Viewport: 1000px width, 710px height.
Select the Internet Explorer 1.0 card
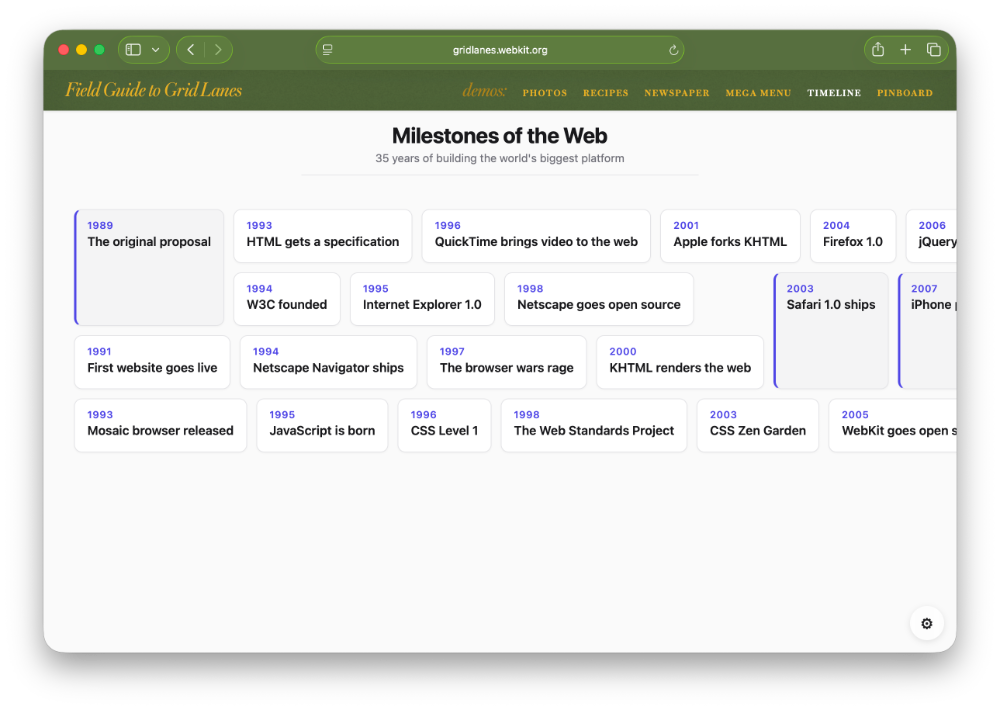point(422,299)
